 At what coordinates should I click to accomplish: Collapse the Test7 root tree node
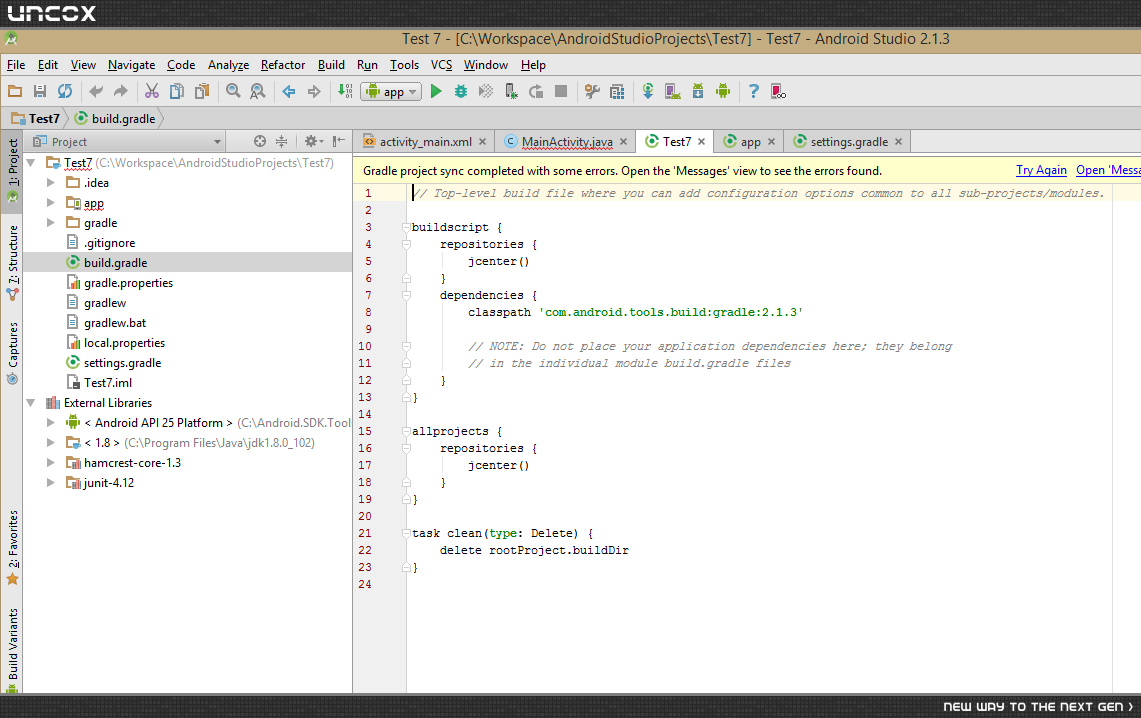click(31, 163)
